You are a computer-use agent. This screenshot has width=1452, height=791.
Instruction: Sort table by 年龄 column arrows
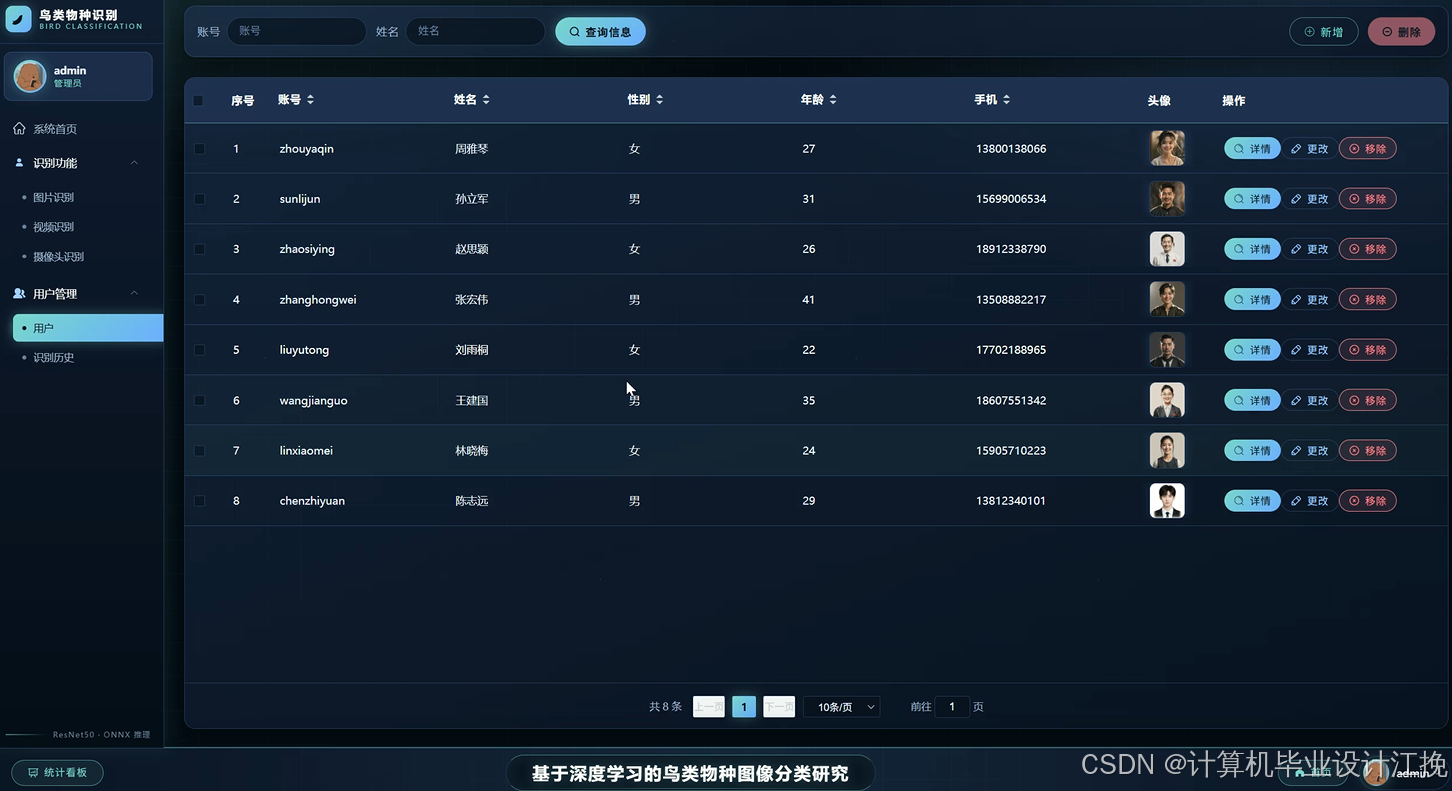tap(833, 100)
